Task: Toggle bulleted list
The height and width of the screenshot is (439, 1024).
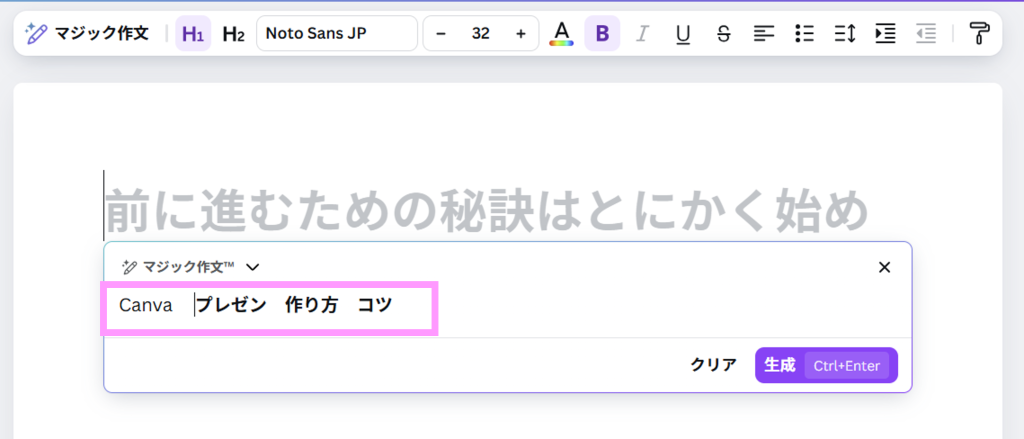Action: (804, 34)
